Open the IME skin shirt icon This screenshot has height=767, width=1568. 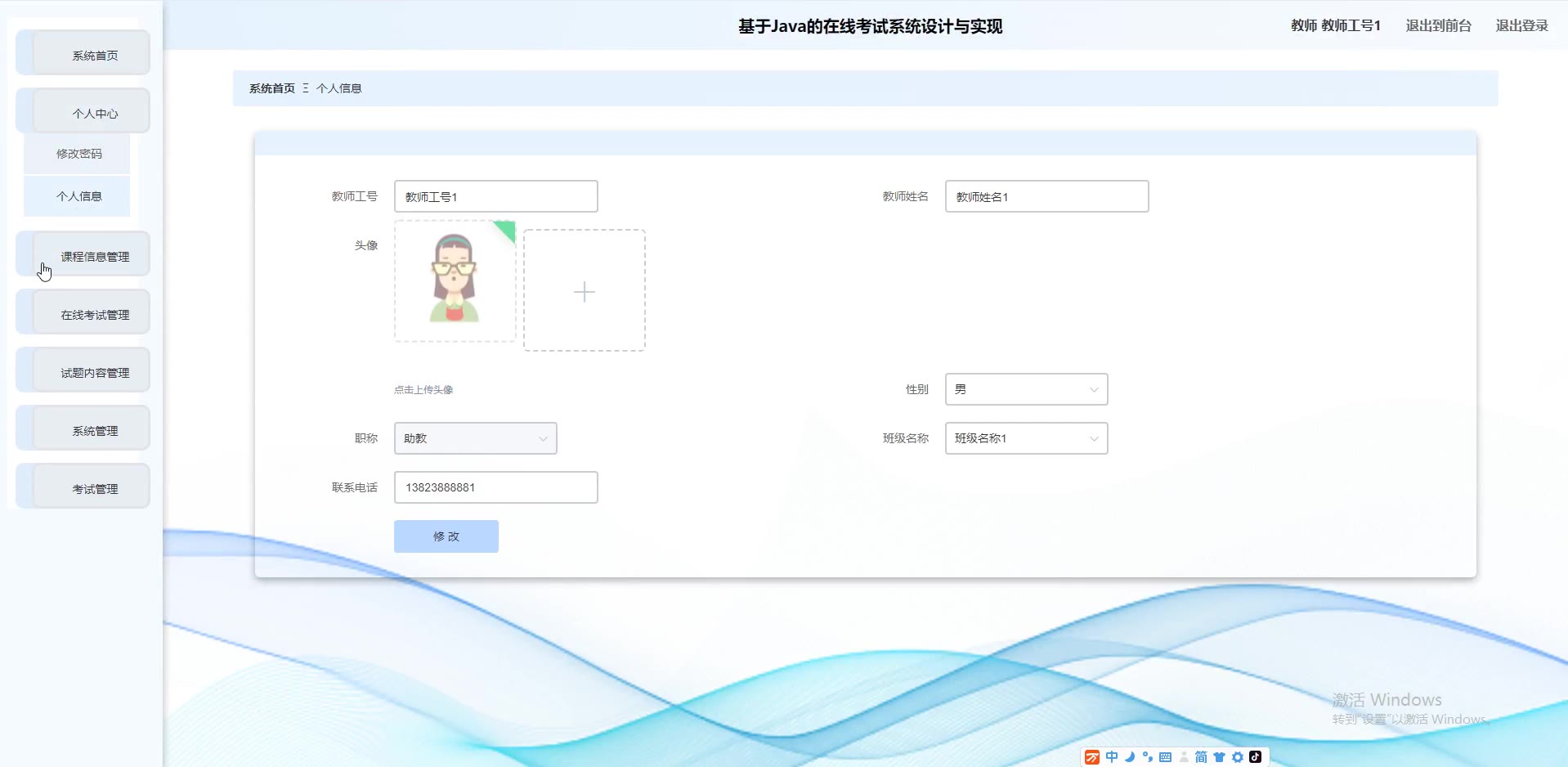click(1219, 757)
